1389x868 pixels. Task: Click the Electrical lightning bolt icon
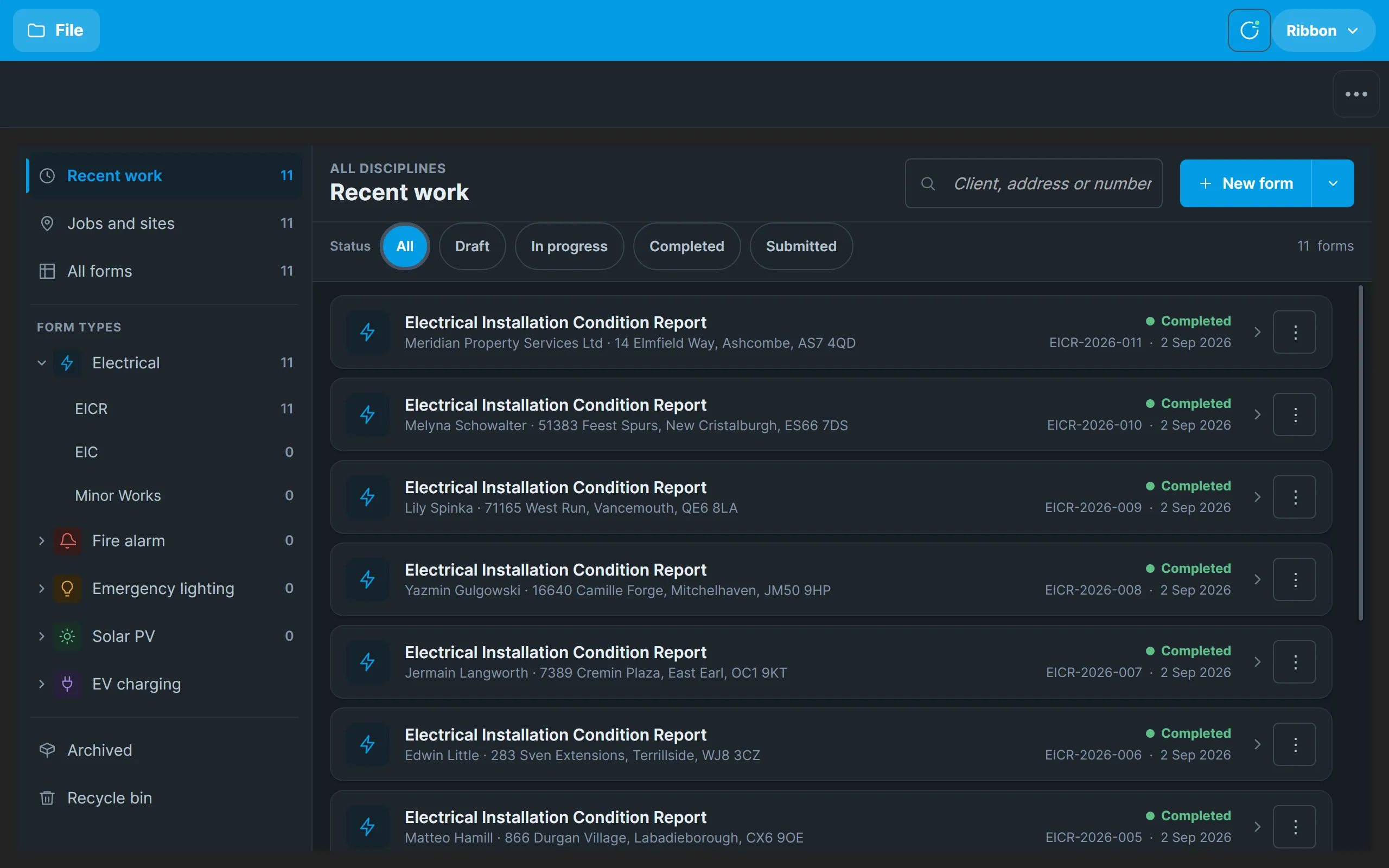point(67,363)
